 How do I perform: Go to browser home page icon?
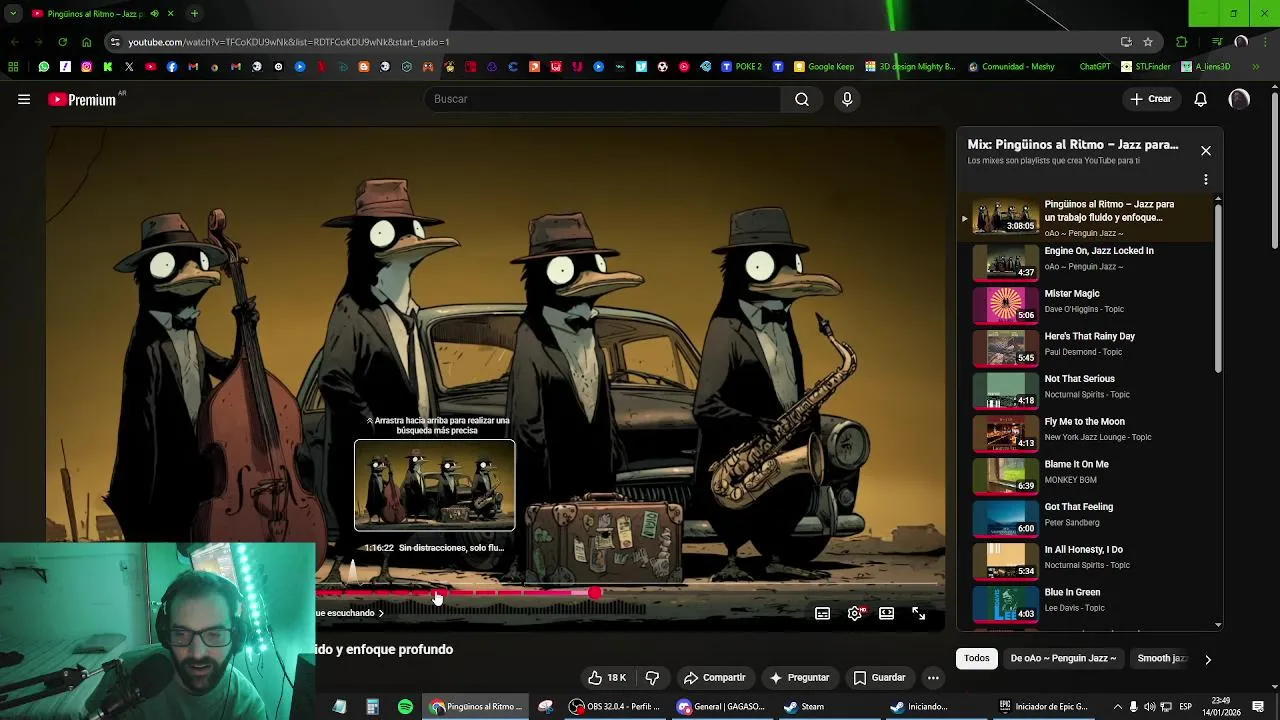tap(86, 42)
